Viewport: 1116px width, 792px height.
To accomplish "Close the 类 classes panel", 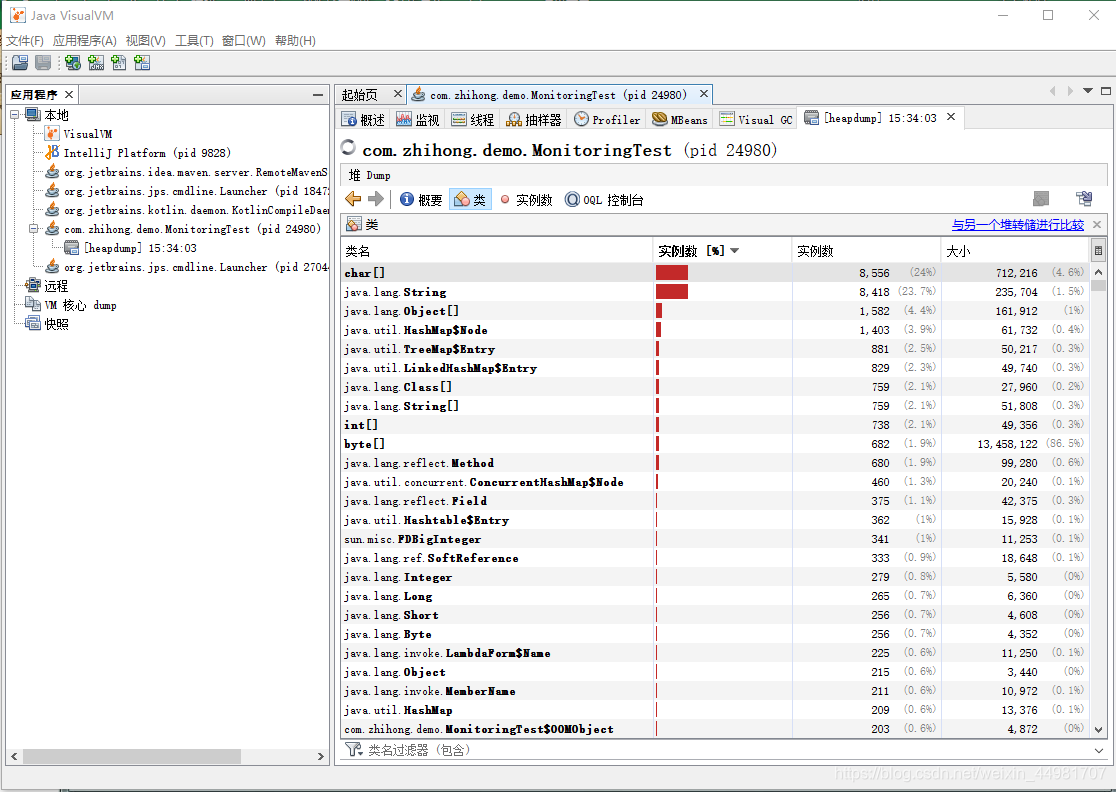I will point(1097,225).
